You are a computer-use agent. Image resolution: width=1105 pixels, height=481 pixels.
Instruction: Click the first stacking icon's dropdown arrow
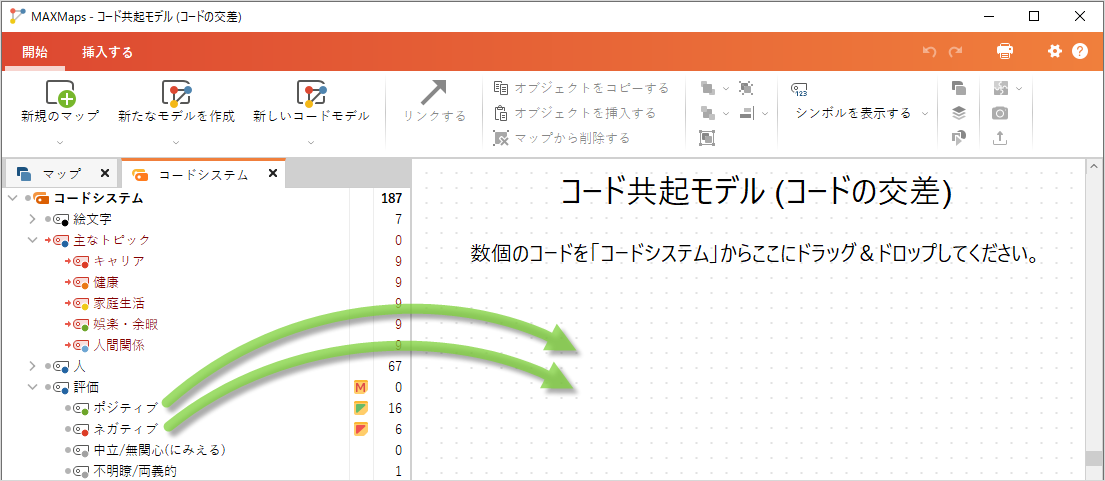pyautogui.click(x=726, y=89)
